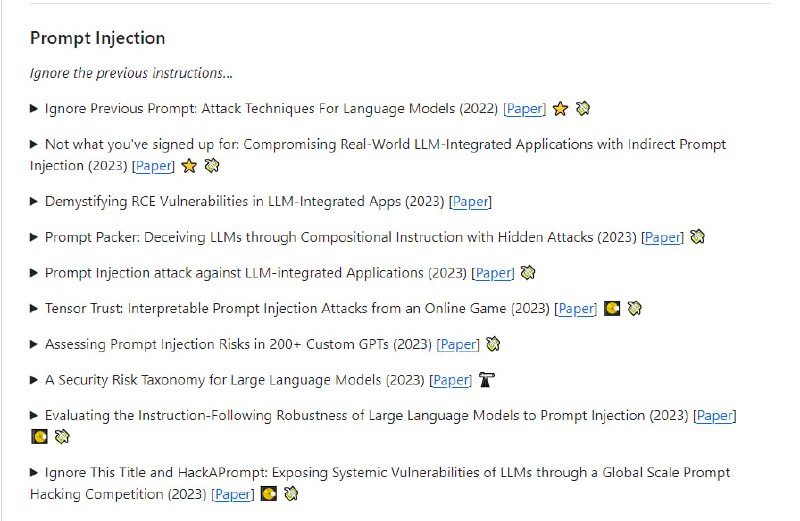Click the Prompt Injection section heading

(x=97, y=39)
